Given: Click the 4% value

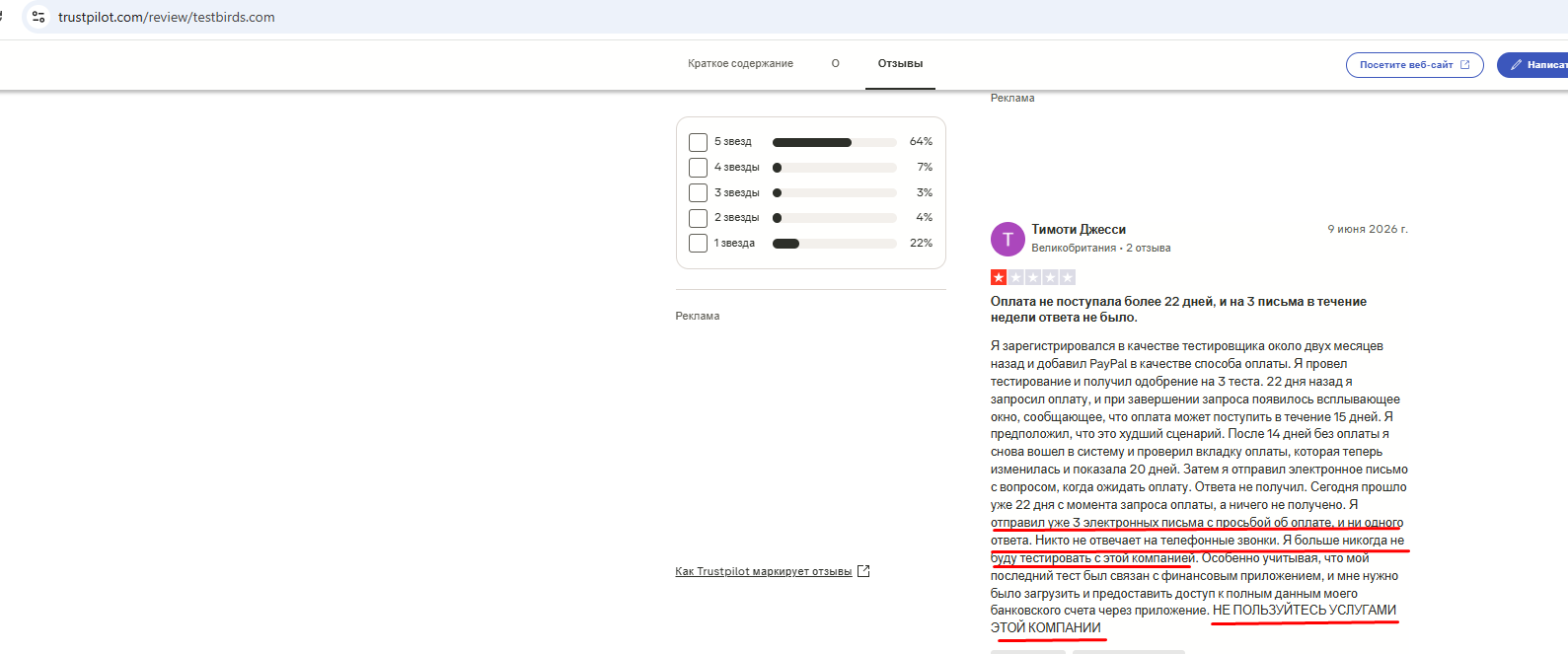Looking at the screenshot, I should click(925, 217).
